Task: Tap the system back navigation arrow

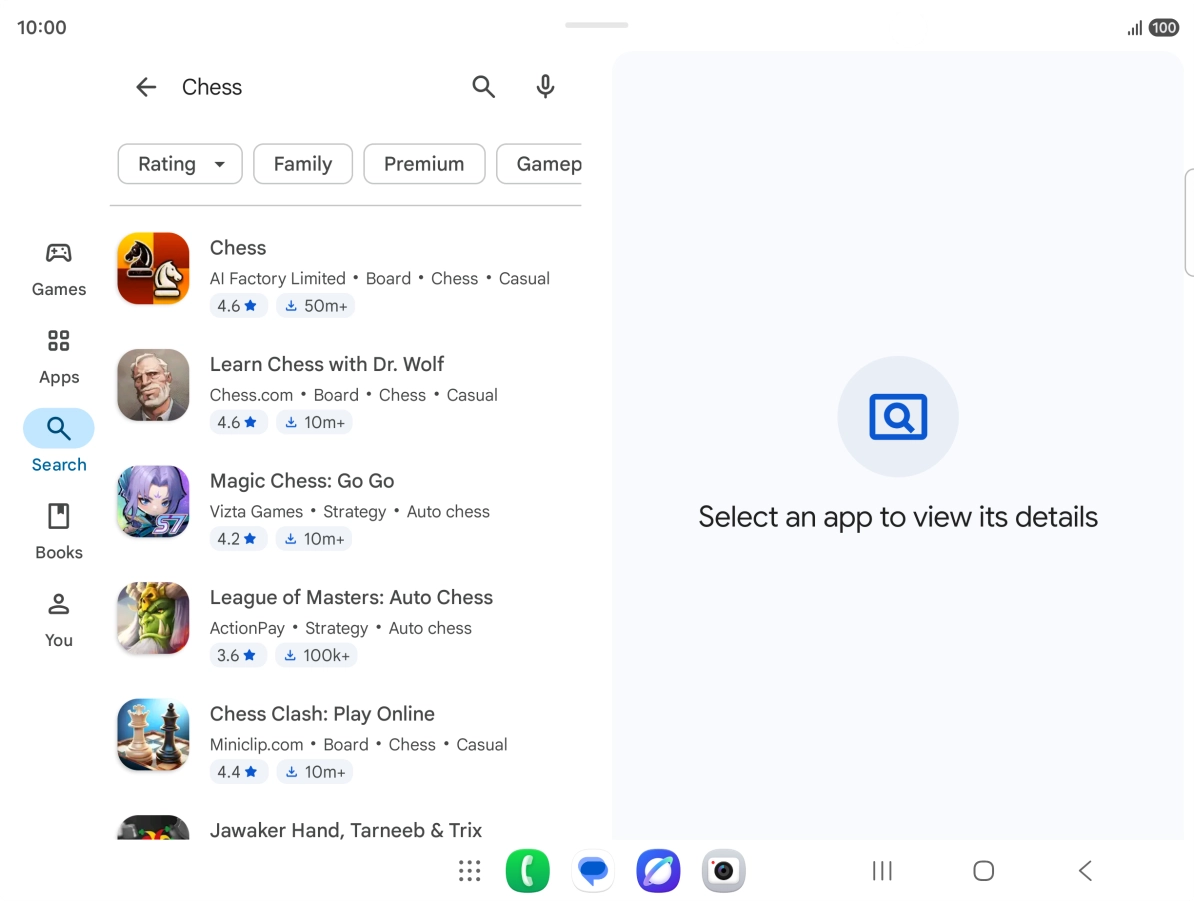Action: point(1086,871)
